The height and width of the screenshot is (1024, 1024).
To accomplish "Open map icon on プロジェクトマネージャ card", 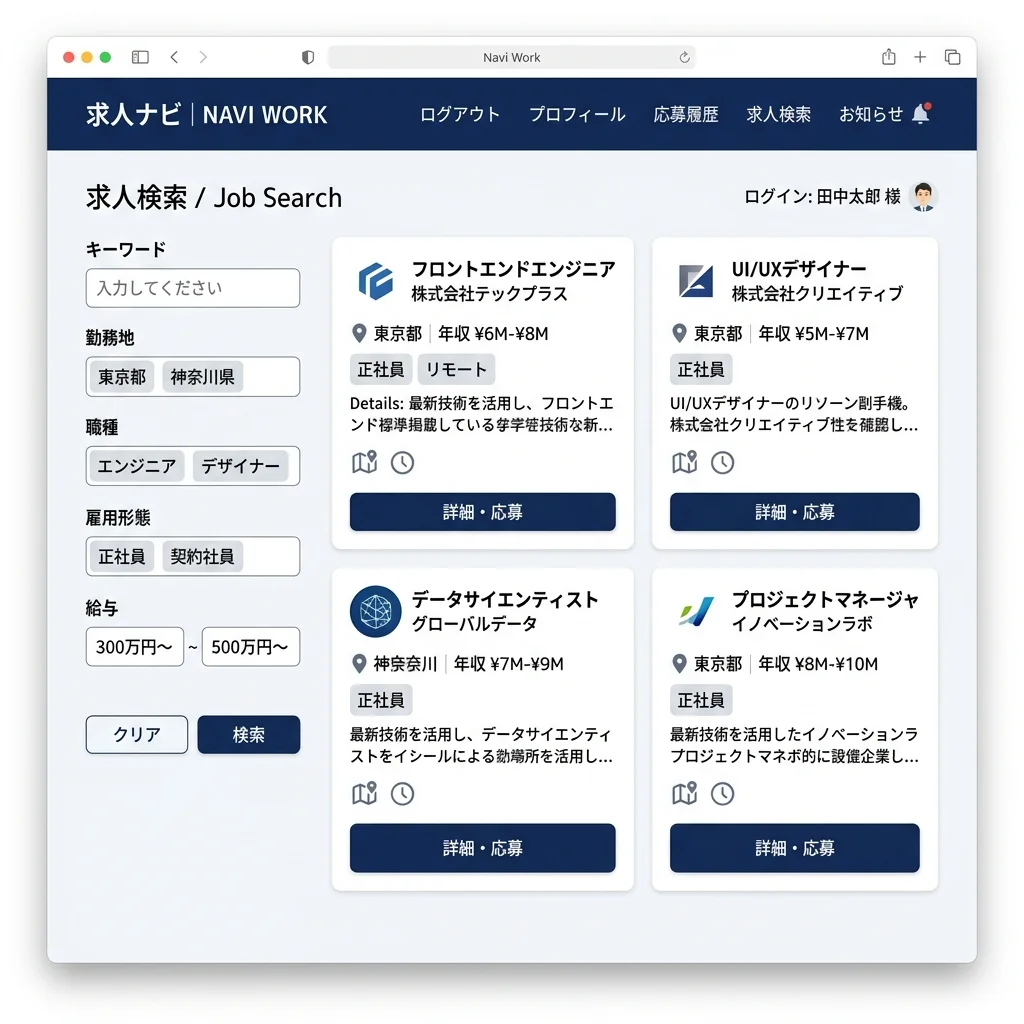I will pyautogui.click(x=684, y=793).
